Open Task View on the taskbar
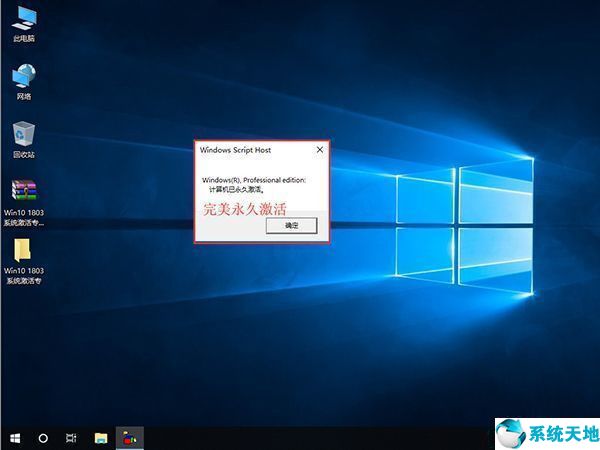The height and width of the screenshot is (450, 600). 72,438
